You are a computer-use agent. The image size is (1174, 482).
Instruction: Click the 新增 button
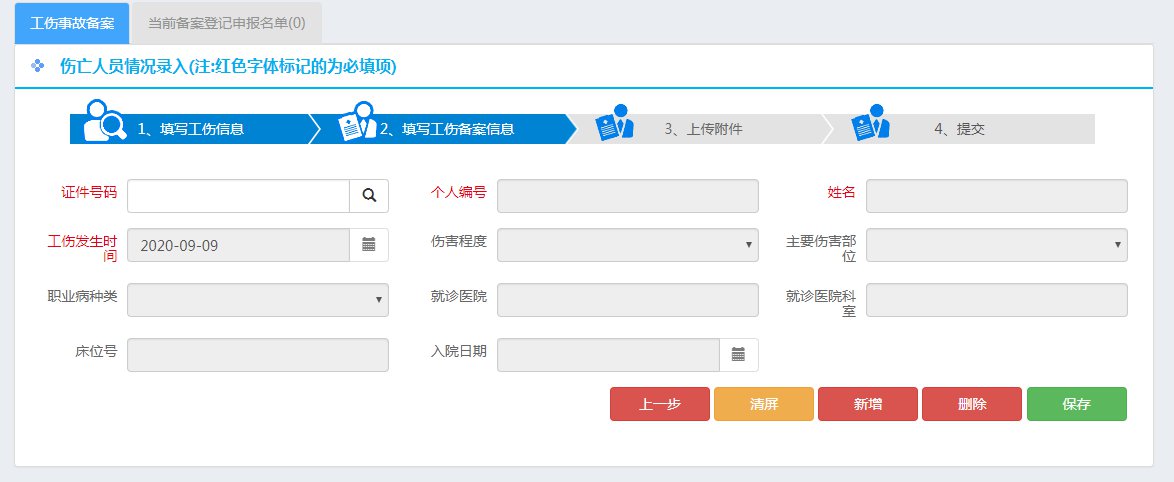pos(868,404)
